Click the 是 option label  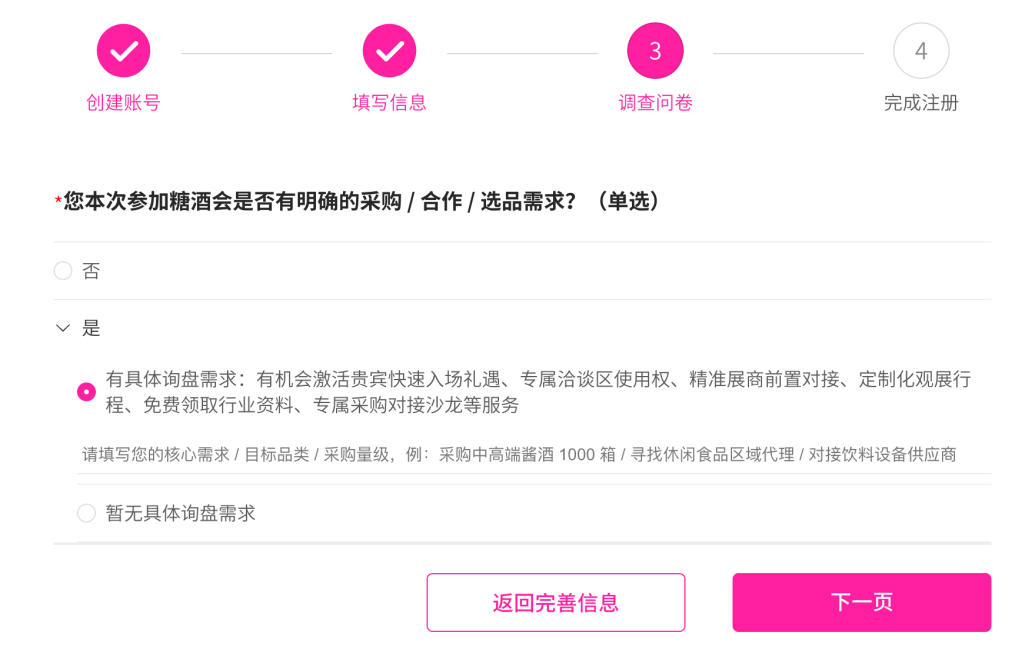(x=92, y=328)
